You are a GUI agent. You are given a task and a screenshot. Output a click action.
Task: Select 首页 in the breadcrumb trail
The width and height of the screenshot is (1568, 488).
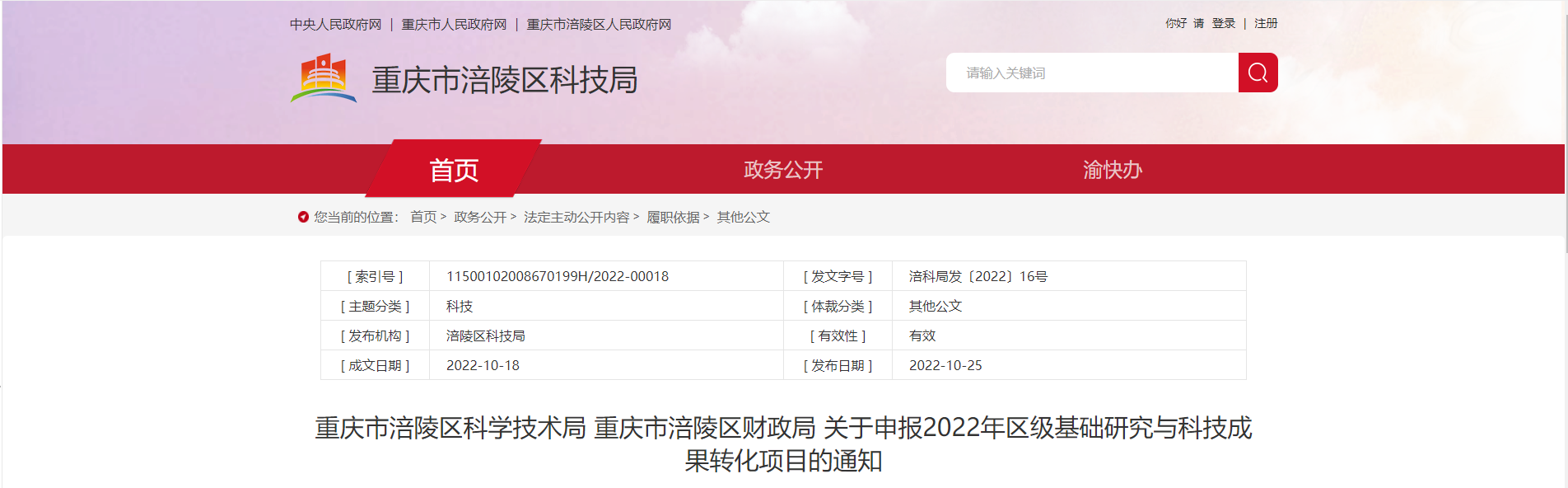[x=423, y=217]
